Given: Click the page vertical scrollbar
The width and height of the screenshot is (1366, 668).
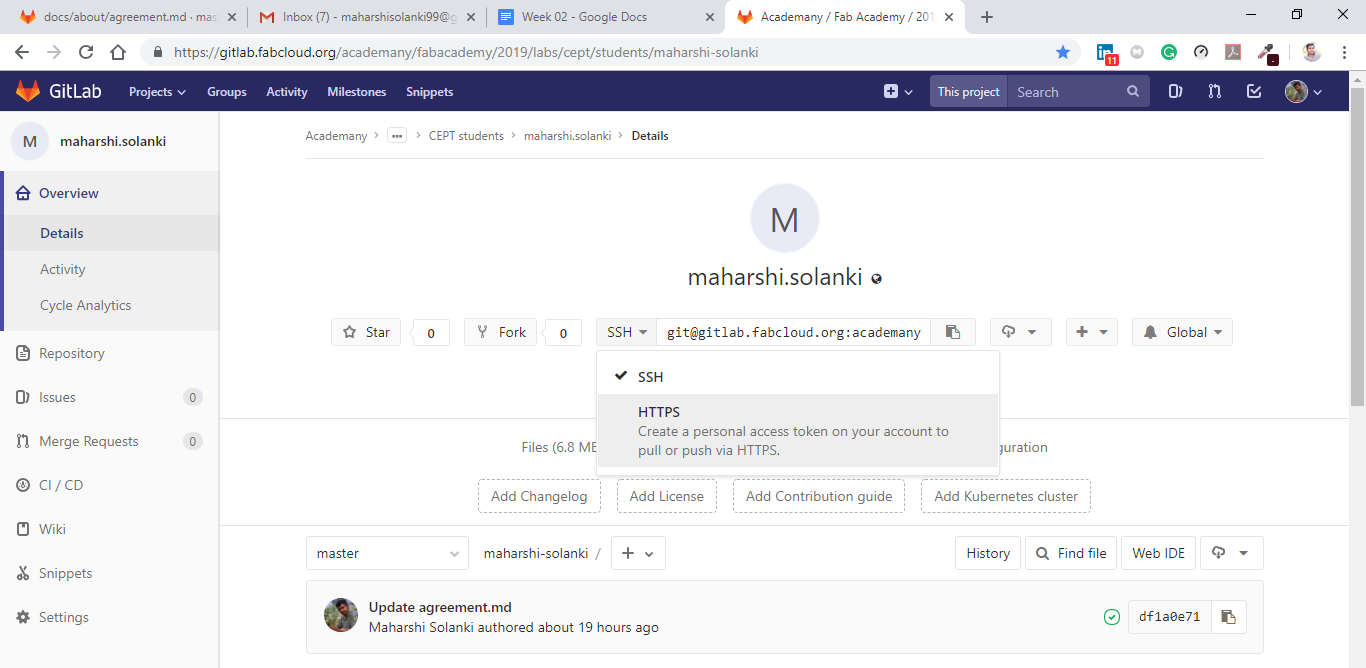Looking at the screenshot, I should click(x=1357, y=245).
